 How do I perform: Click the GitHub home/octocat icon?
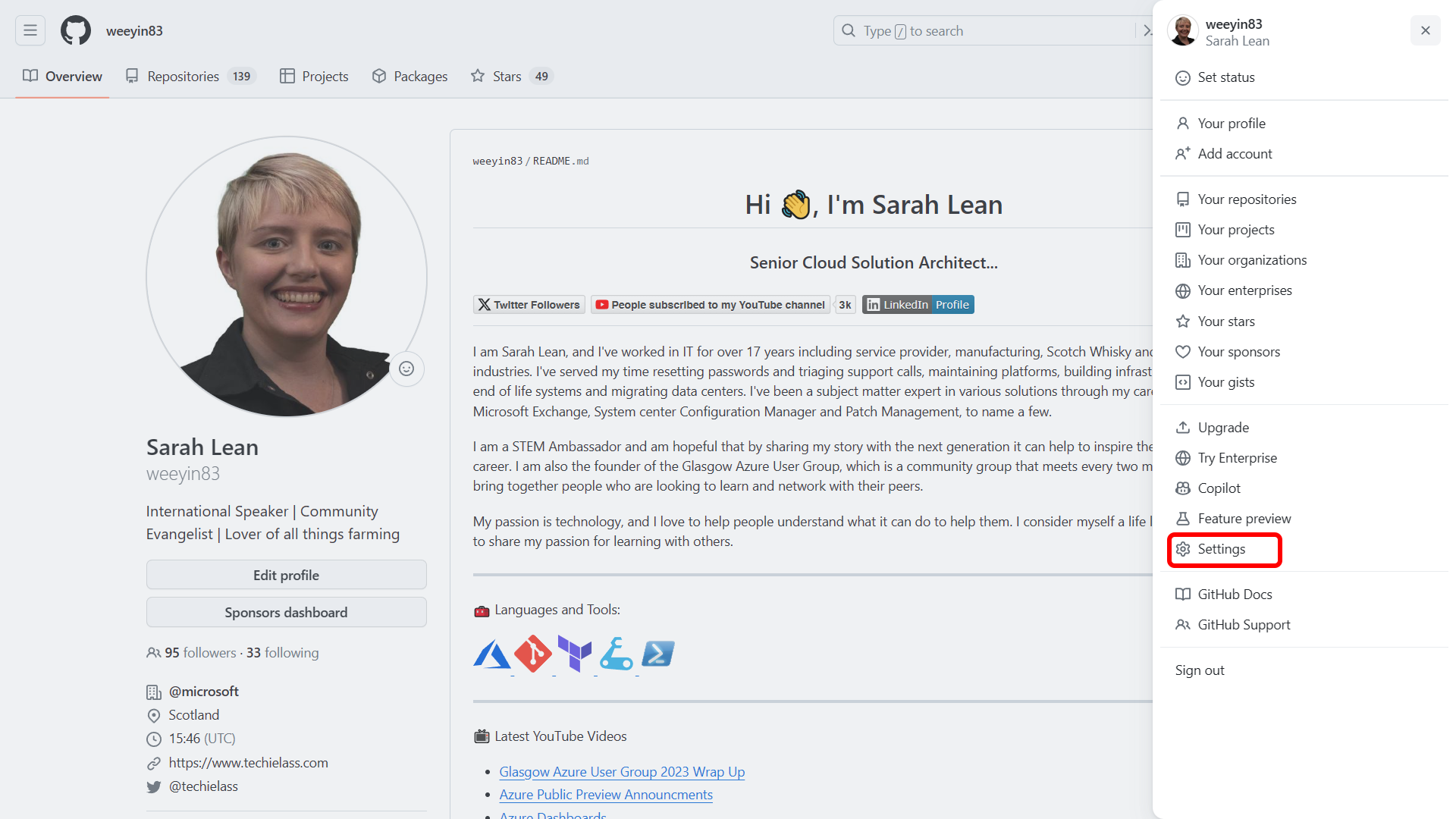(x=76, y=31)
